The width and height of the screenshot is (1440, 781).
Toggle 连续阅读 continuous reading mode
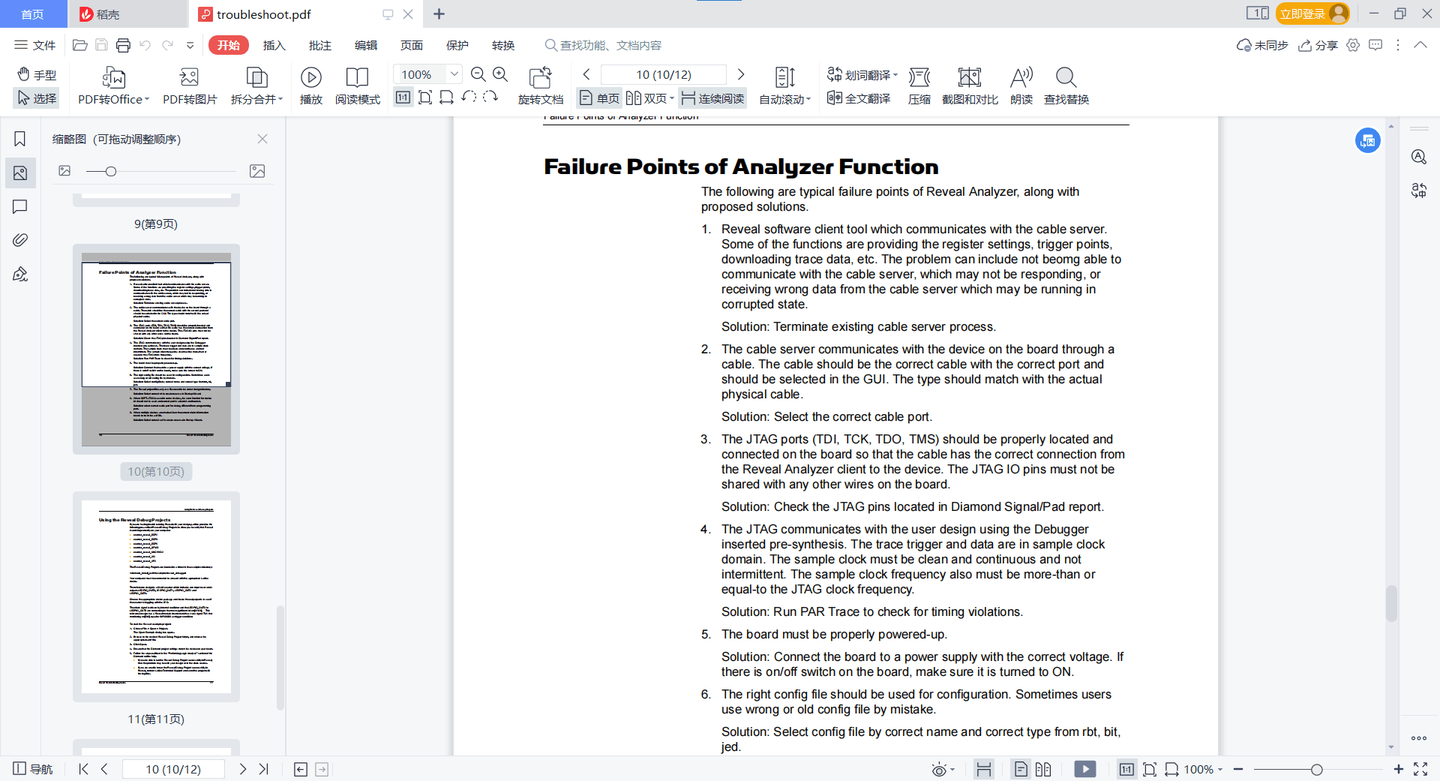[713, 98]
